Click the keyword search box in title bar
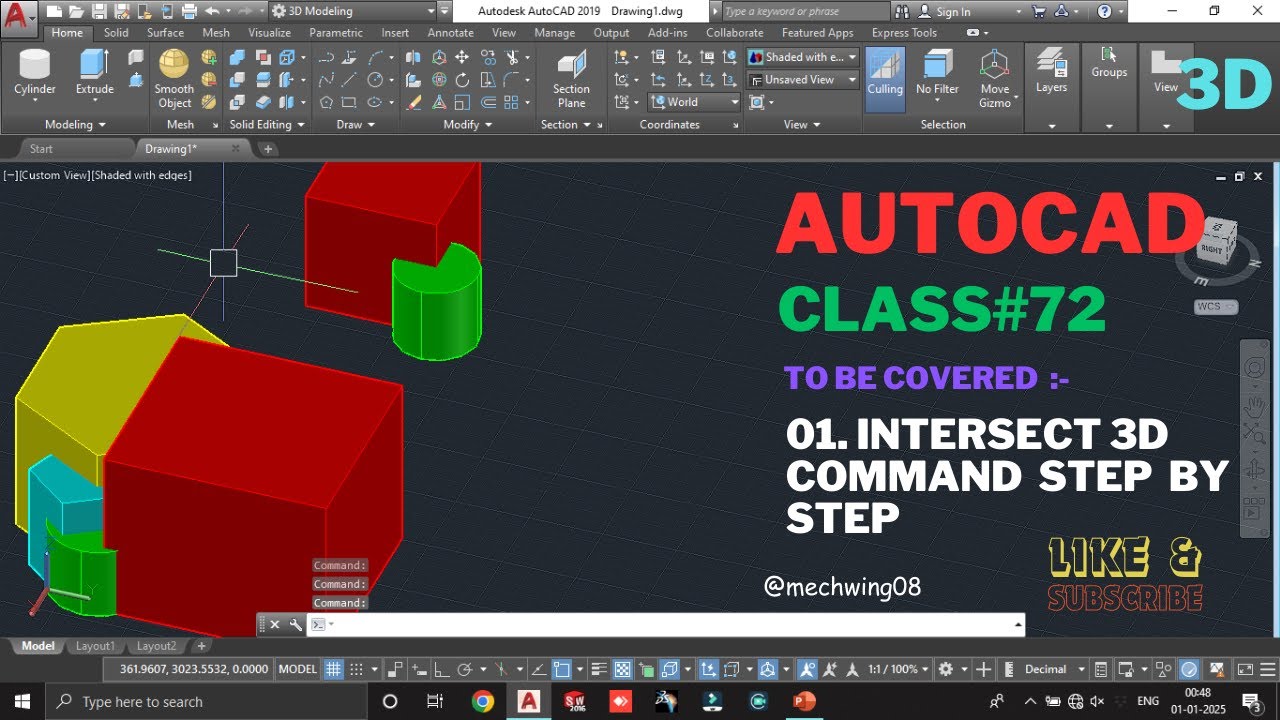The image size is (1280, 720). [x=803, y=11]
